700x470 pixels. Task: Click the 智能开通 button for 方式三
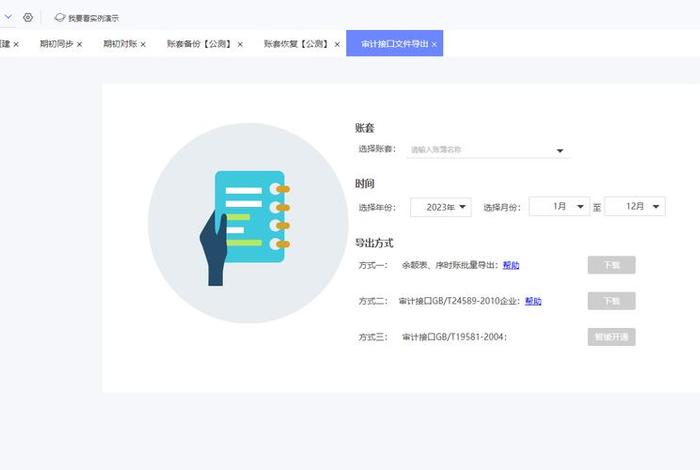pyautogui.click(x=611, y=337)
